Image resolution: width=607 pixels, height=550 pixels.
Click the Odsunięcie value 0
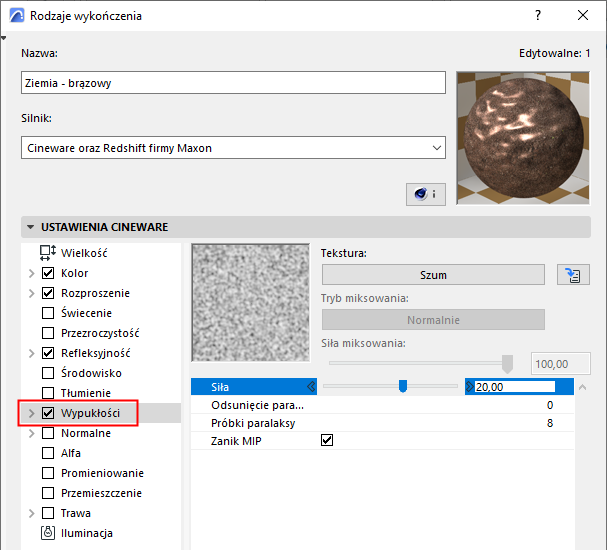tap(550, 405)
